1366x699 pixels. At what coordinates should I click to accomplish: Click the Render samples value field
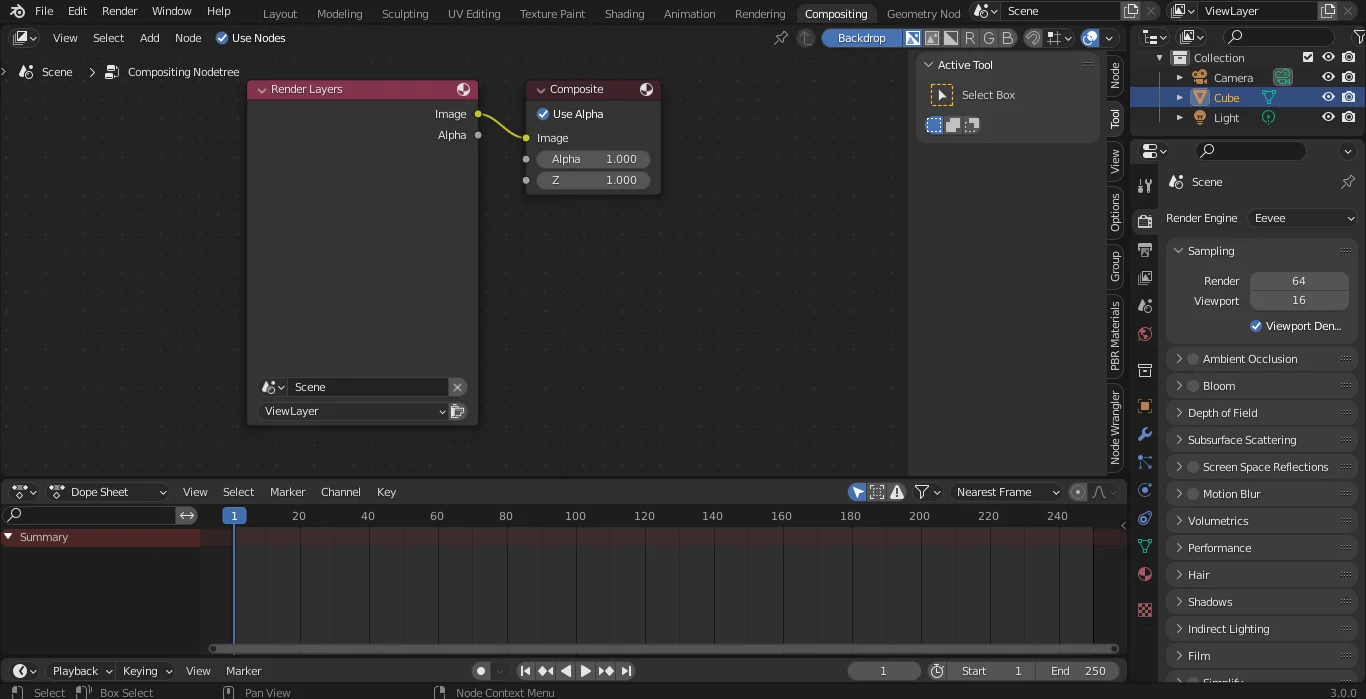[x=1298, y=281]
